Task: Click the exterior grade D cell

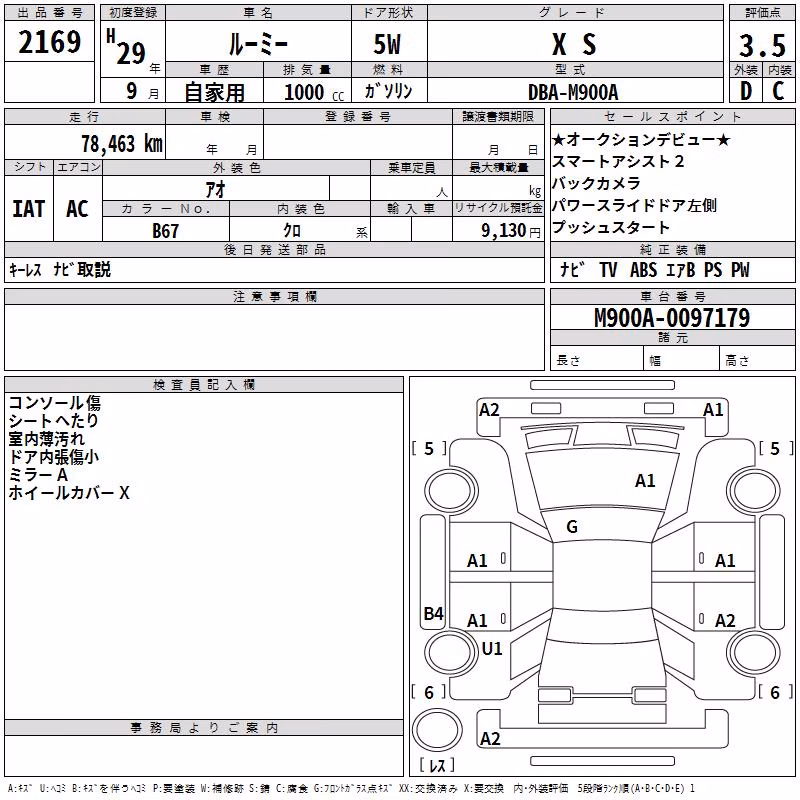Action: click(x=746, y=91)
